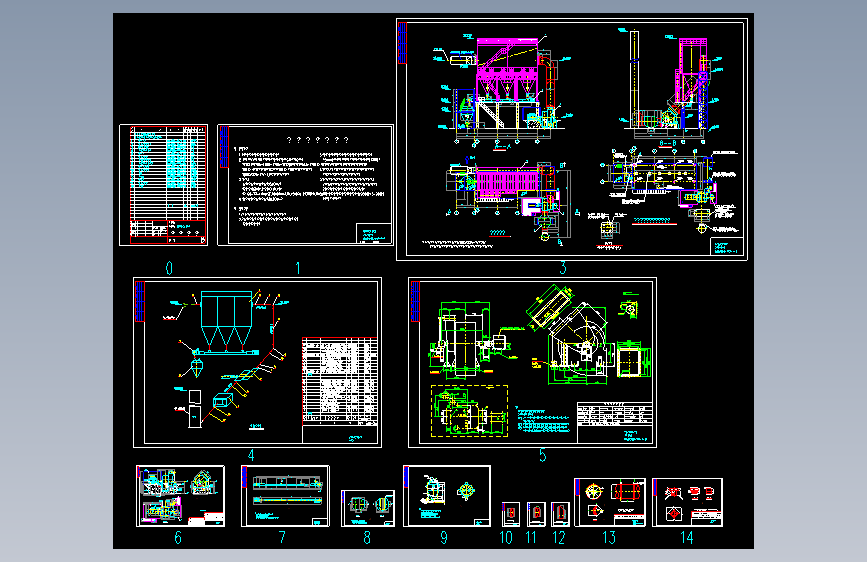
Task: Select drawing sheet thumbnail numbered 0
Action: click(x=164, y=185)
